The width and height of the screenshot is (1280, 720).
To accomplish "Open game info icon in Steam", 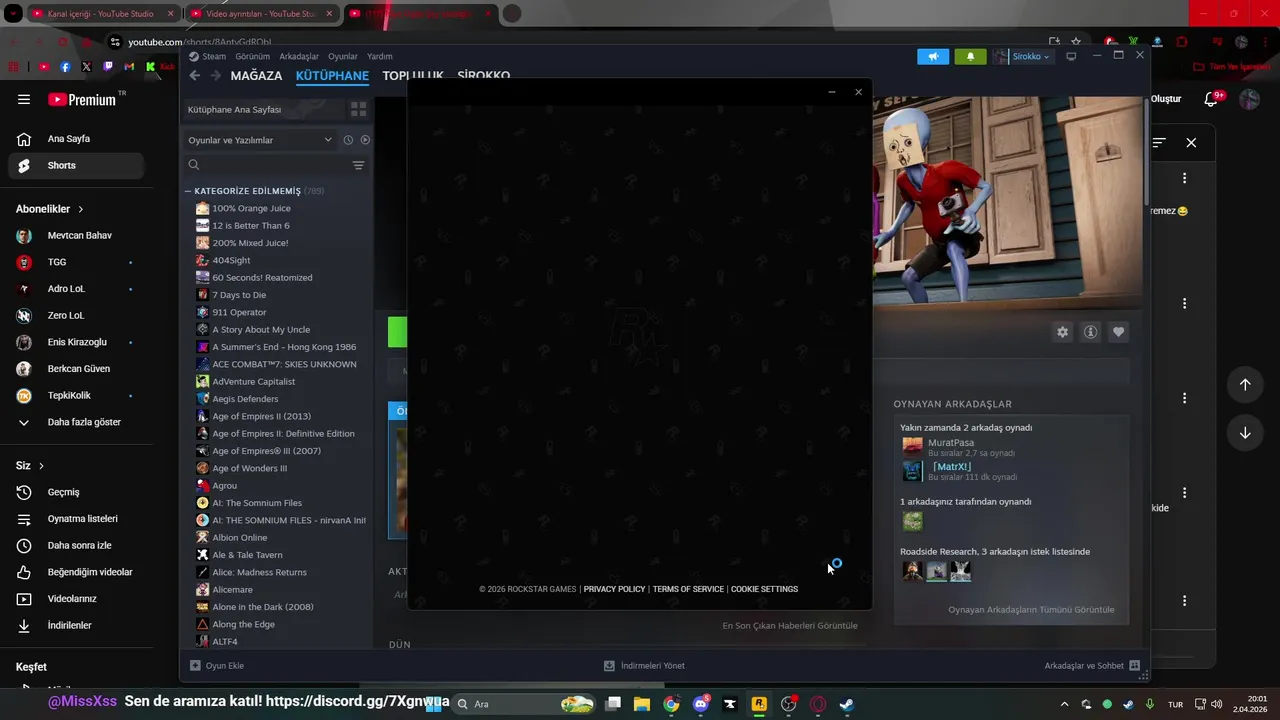I will (1091, 332).
